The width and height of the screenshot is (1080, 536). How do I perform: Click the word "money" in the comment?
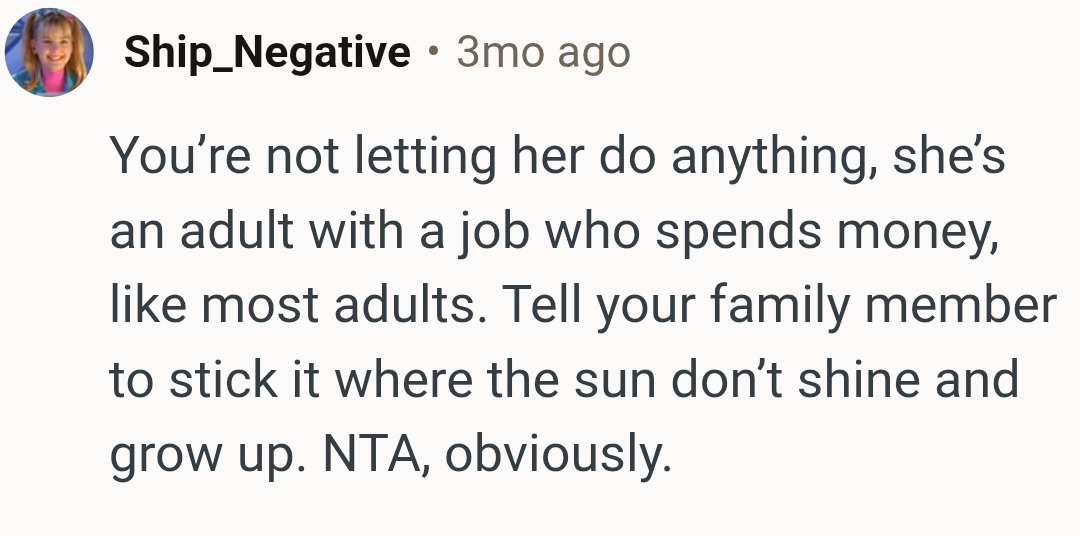918,232
